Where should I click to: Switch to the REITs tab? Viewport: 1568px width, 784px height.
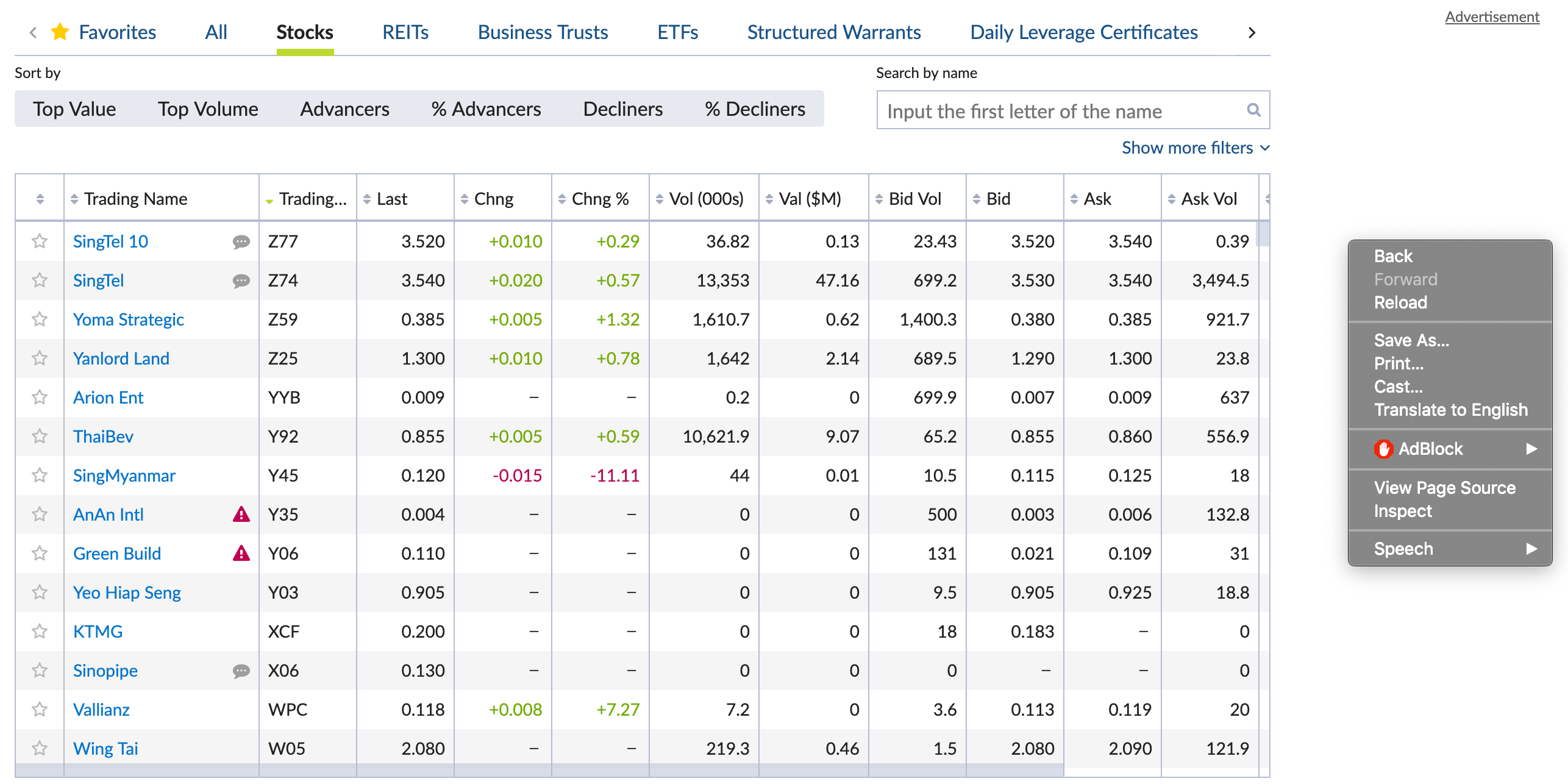point(405,32)
